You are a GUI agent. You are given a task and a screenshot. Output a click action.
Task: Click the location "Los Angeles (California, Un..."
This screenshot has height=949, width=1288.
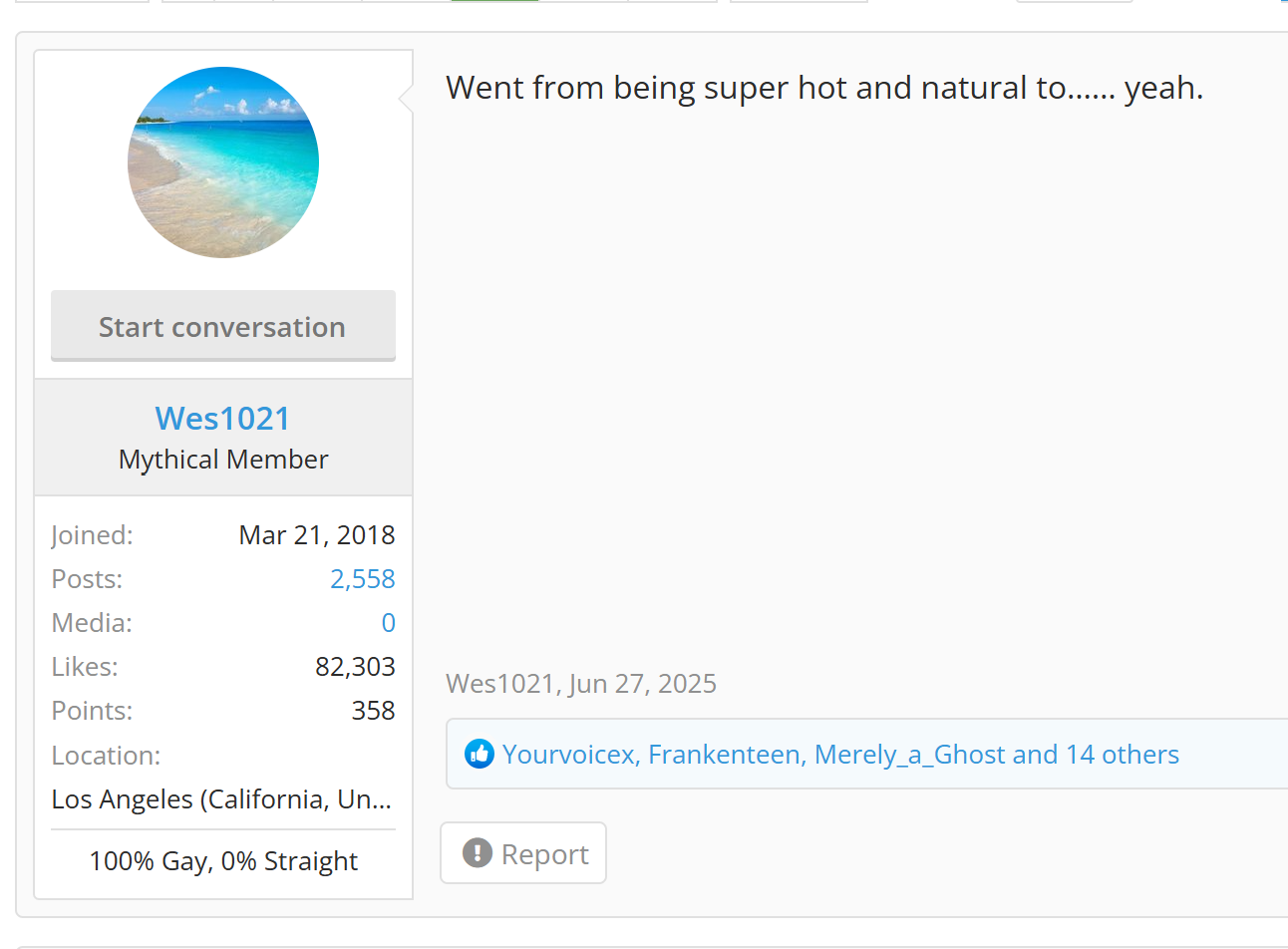(x=221, y=799)
